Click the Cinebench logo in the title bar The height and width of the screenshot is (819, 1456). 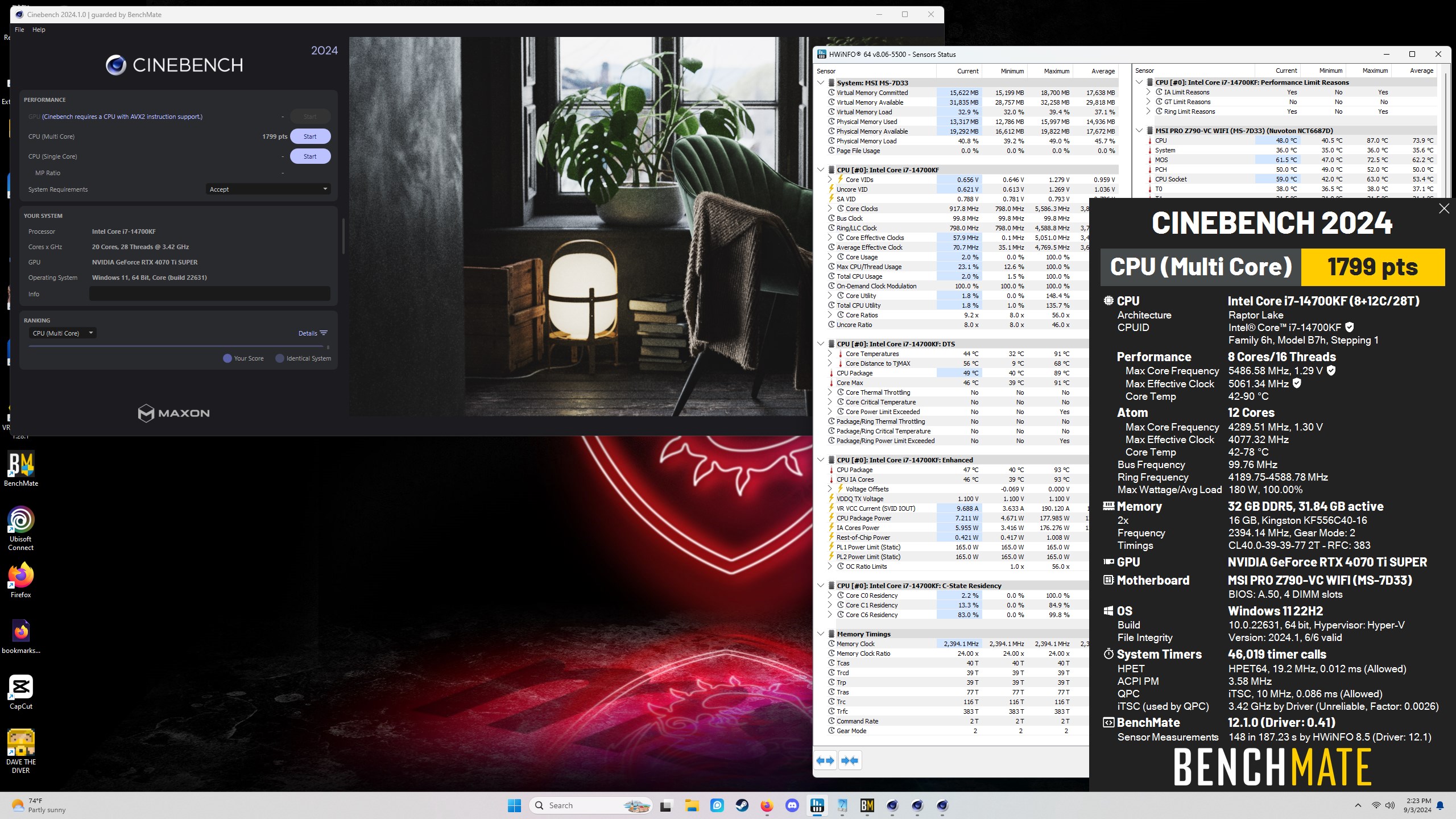pos(19,14)
